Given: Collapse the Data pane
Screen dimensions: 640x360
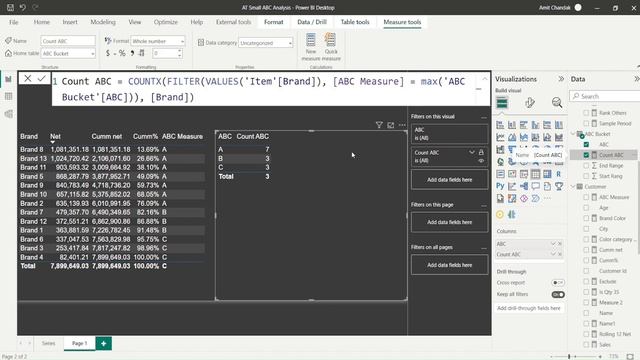Looking at the screenshot, I should (636, 79).
